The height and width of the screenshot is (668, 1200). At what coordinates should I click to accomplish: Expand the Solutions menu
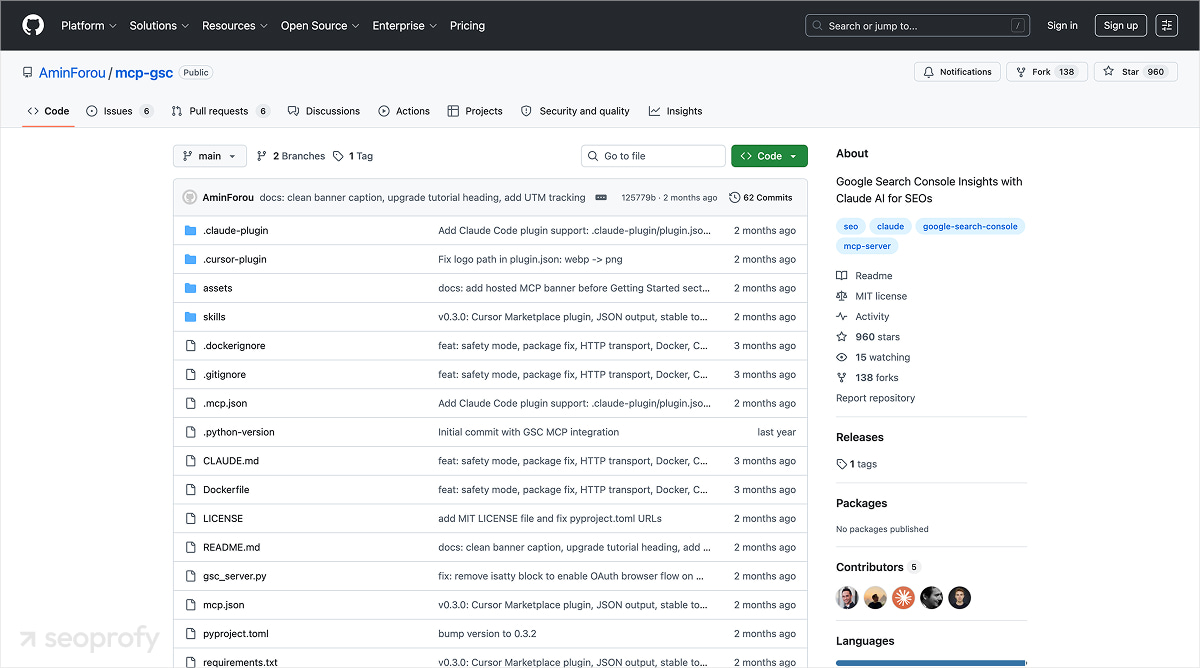(159, 26)
